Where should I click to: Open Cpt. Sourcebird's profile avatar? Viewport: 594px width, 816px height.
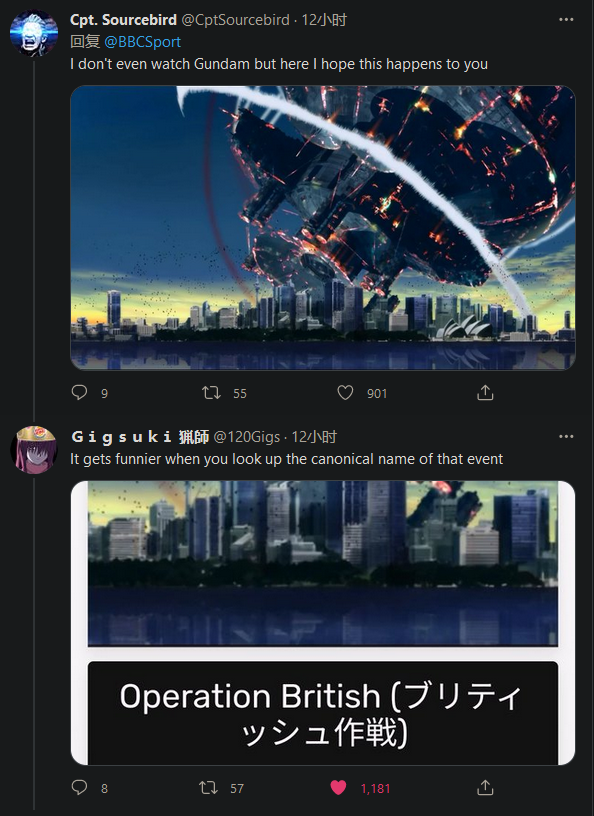click(x=34, y=33)
